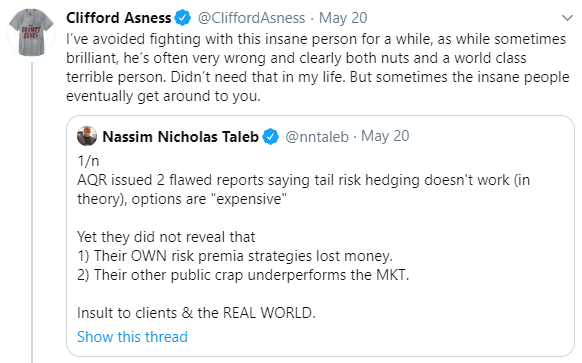The width and height of the screenshot is (582, 363).
Task: Open Asness's tweet text about the insane person
Action: coord(318,68)
